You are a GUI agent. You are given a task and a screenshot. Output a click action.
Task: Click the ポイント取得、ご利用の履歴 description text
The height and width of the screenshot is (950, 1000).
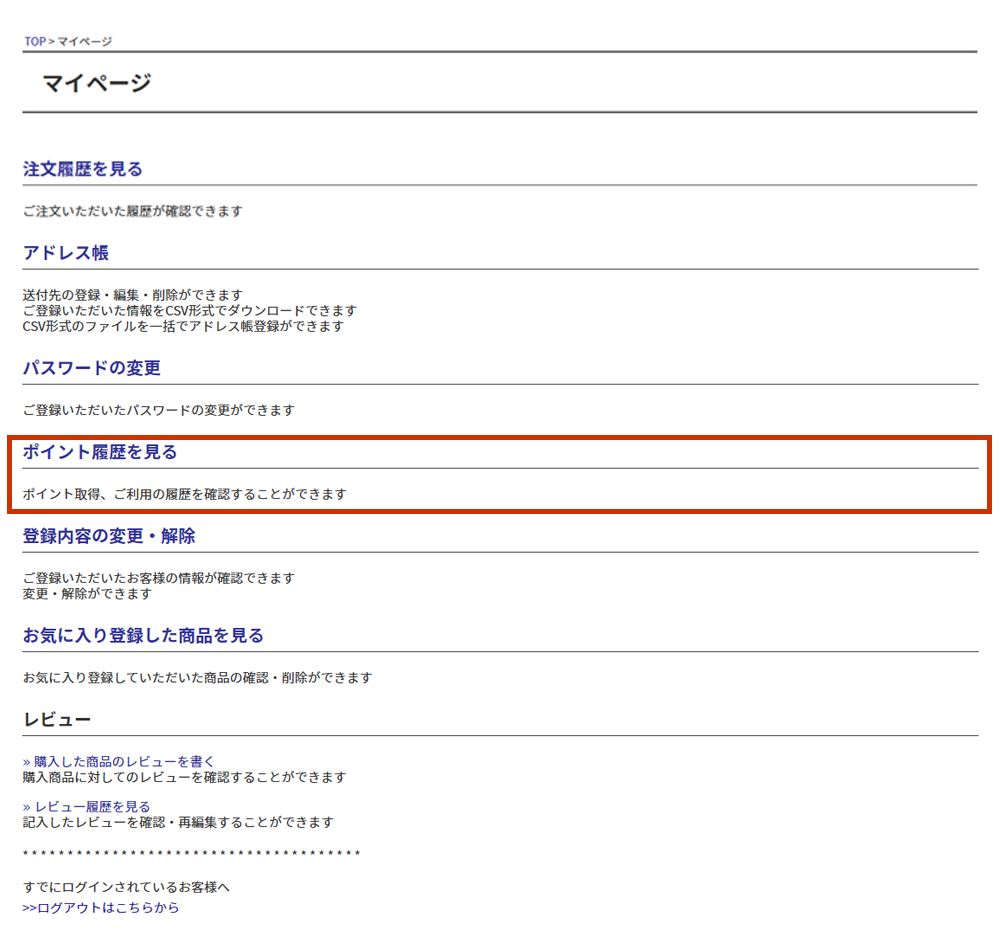[185, 494]
